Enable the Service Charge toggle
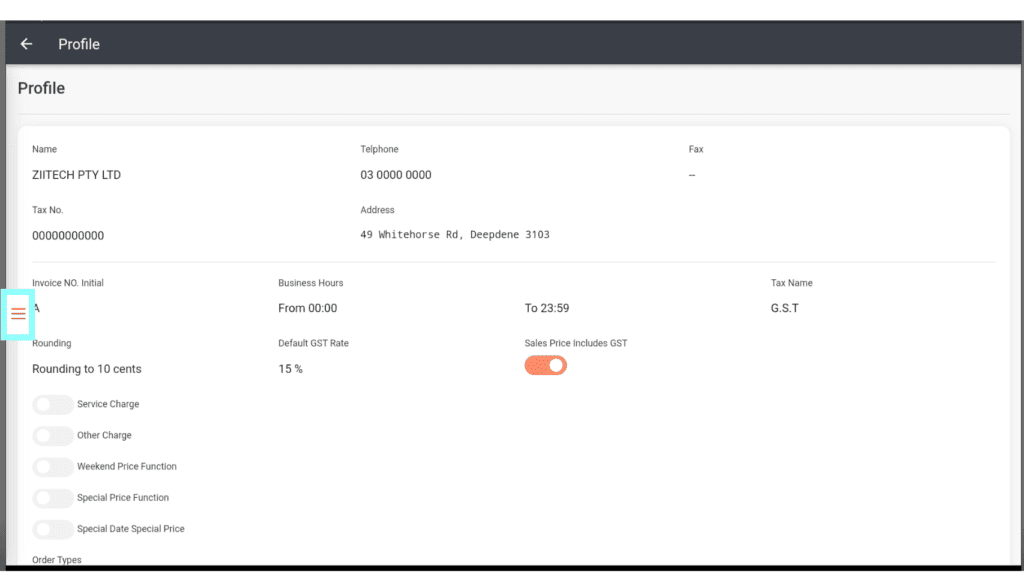Image resolution: width=1024 pixels, height=583 pixels. pyautogui.click(x=52, y=405)
